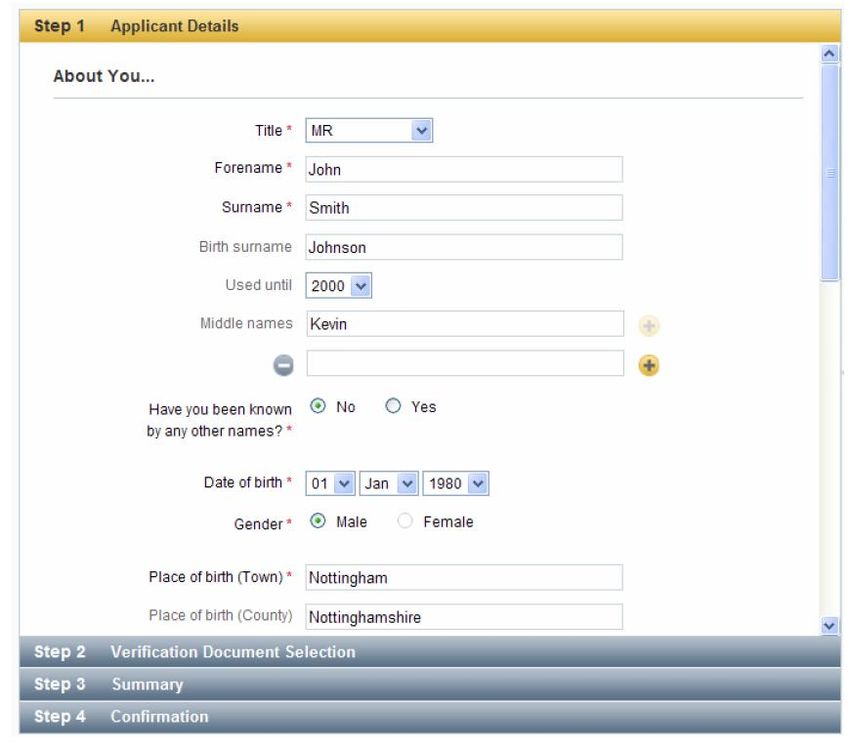This screenshot has width=850, height=747.
Task: Open the Used until year dropdown
Action: tap(338, 286)
